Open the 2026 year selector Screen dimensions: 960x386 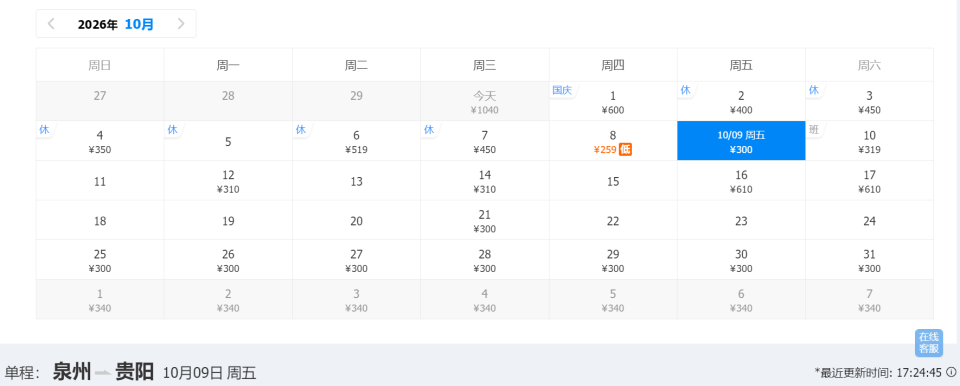(98, 25)
